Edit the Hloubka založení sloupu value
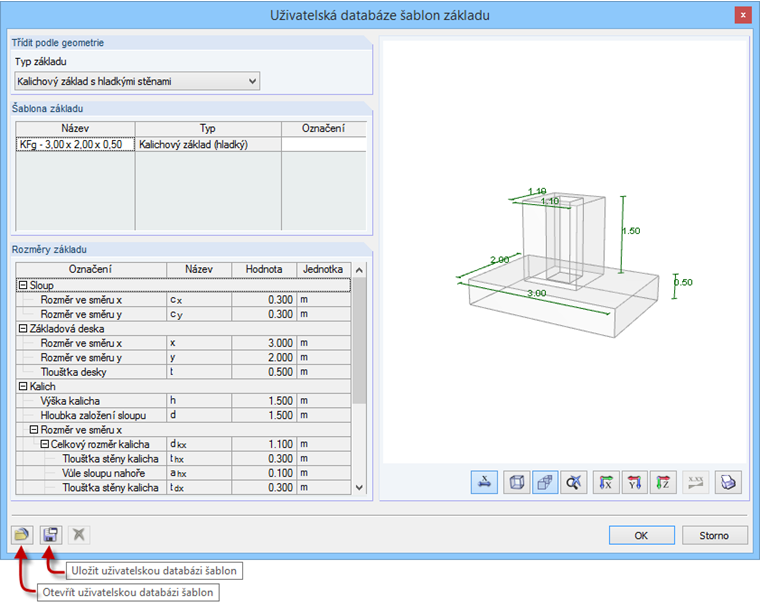 click(x=264, y=416)
